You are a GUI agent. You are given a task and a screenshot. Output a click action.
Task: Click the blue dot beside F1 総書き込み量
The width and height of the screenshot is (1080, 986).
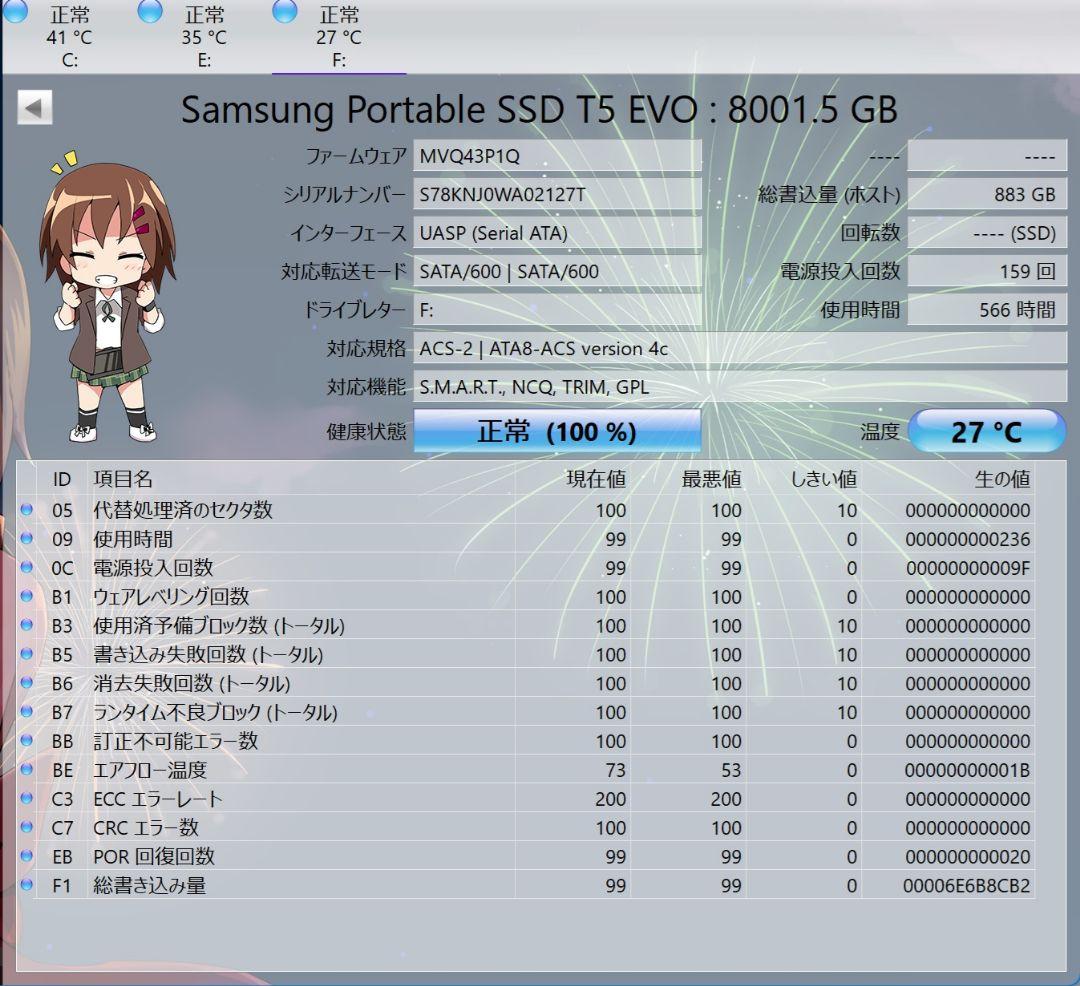[28, 885]
